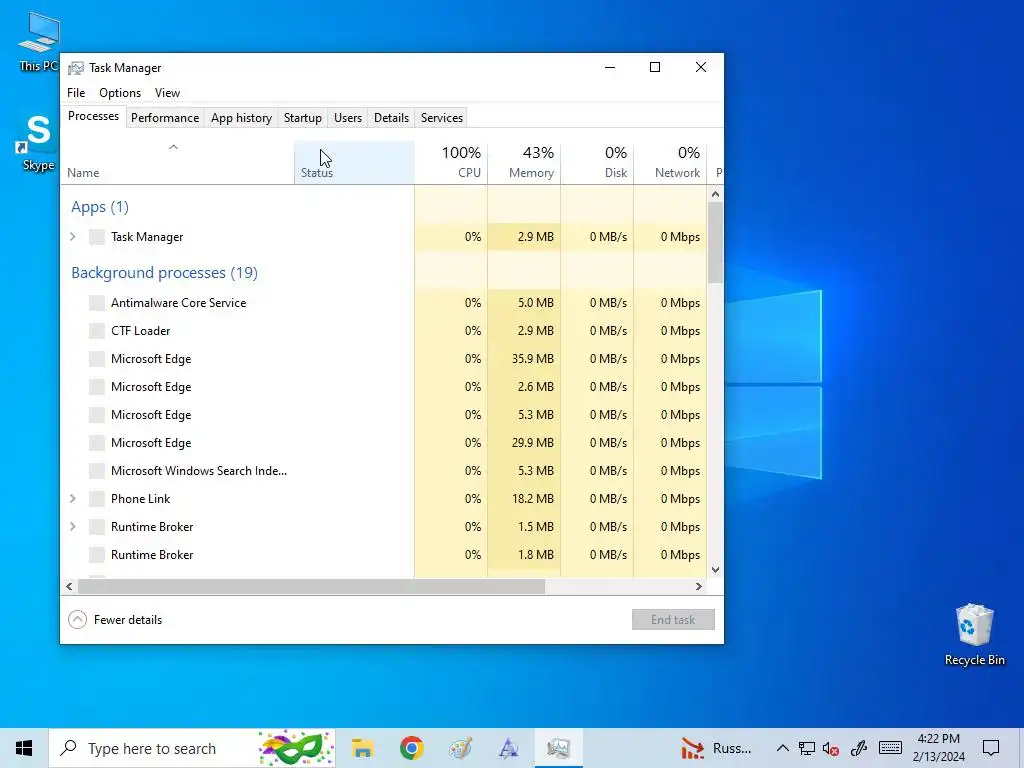This screenshot has width=1024, height=768.
Task: Sort by the CPU column header
Action: [451, 163]
